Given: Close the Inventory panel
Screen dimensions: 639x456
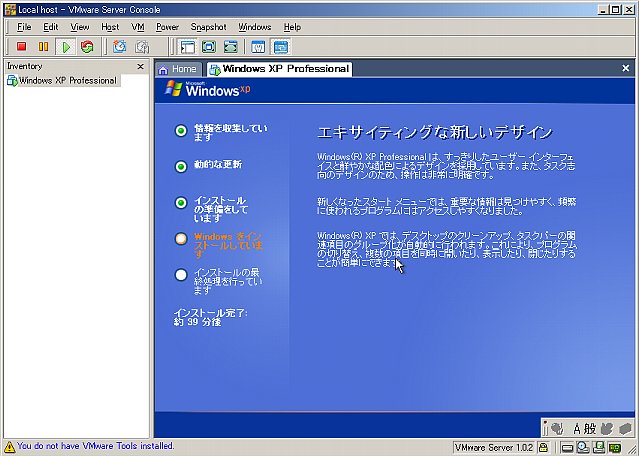Looking at the screenshot, I should [x=141, y=66].
